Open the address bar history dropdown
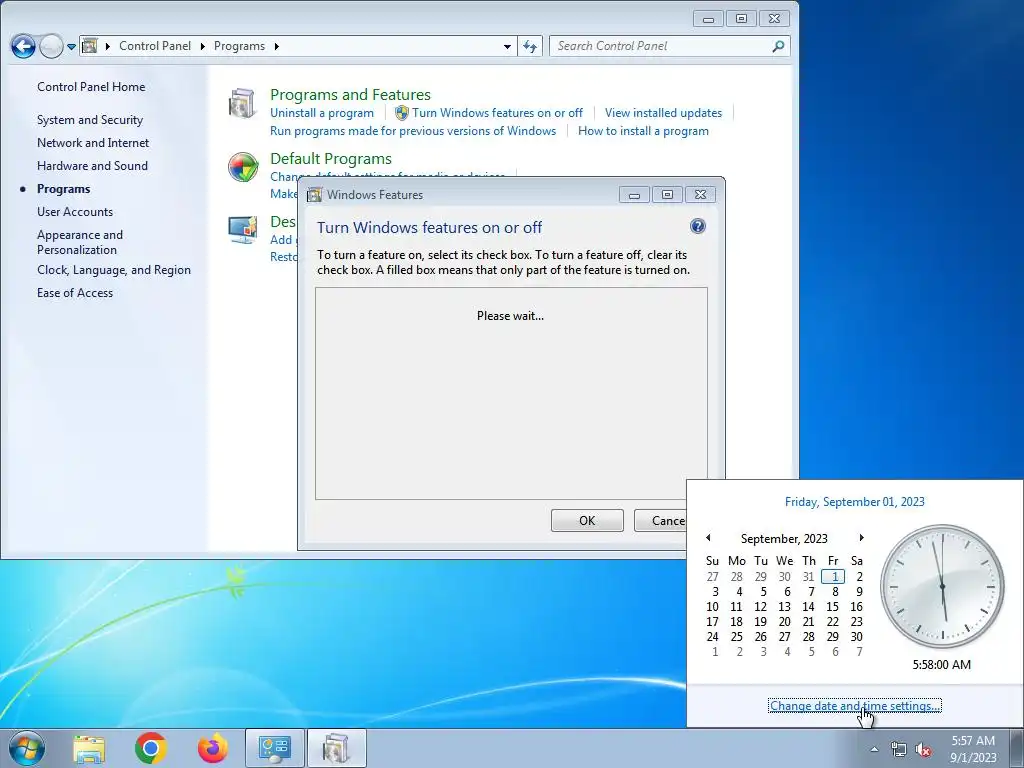Image resolution: width=1024 pixels, height=768 pixels. coord(507,46)
